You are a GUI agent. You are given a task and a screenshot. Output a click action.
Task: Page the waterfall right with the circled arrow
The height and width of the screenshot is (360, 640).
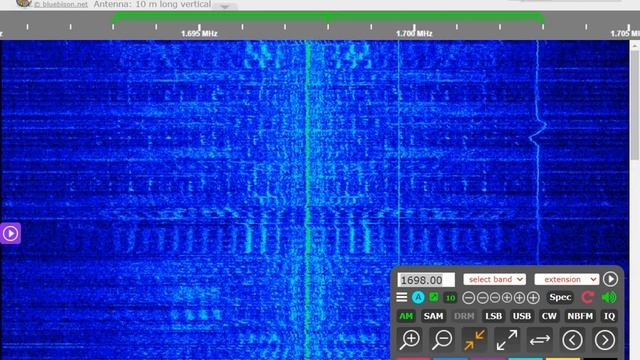pos(604,340)
